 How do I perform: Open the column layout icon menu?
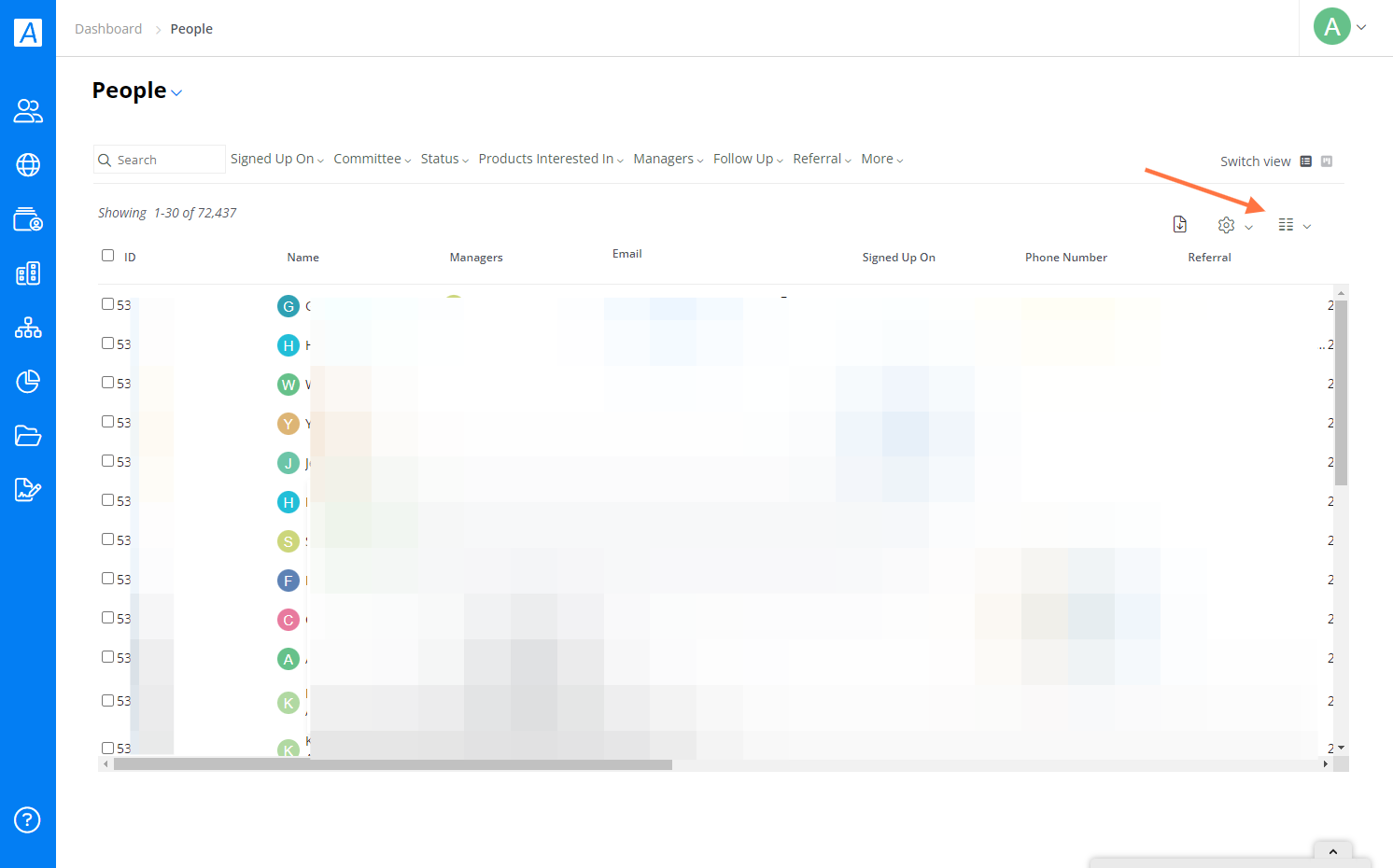[x=1294, y=225]
